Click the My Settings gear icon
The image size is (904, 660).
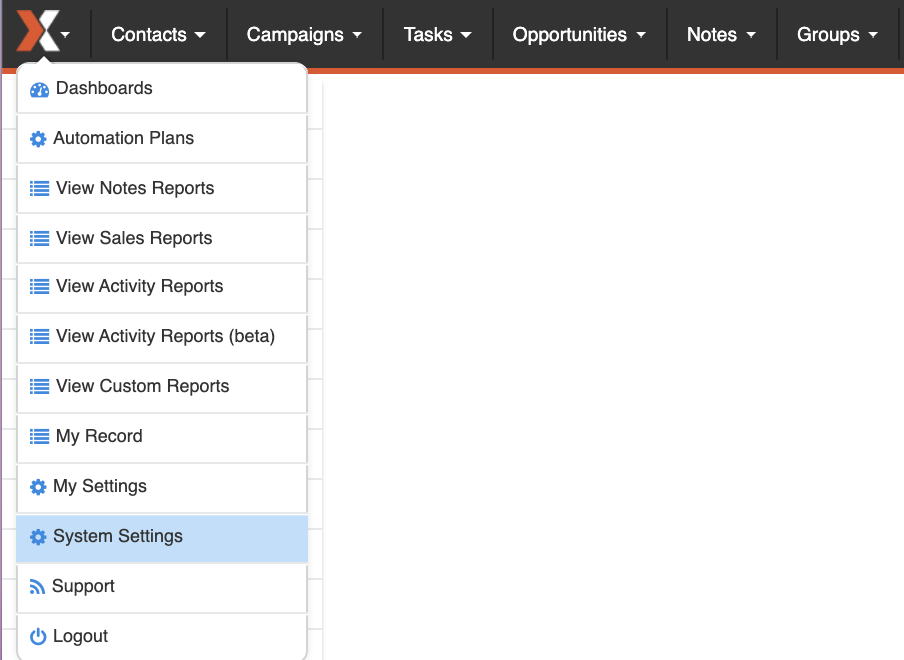coord(38,487)
